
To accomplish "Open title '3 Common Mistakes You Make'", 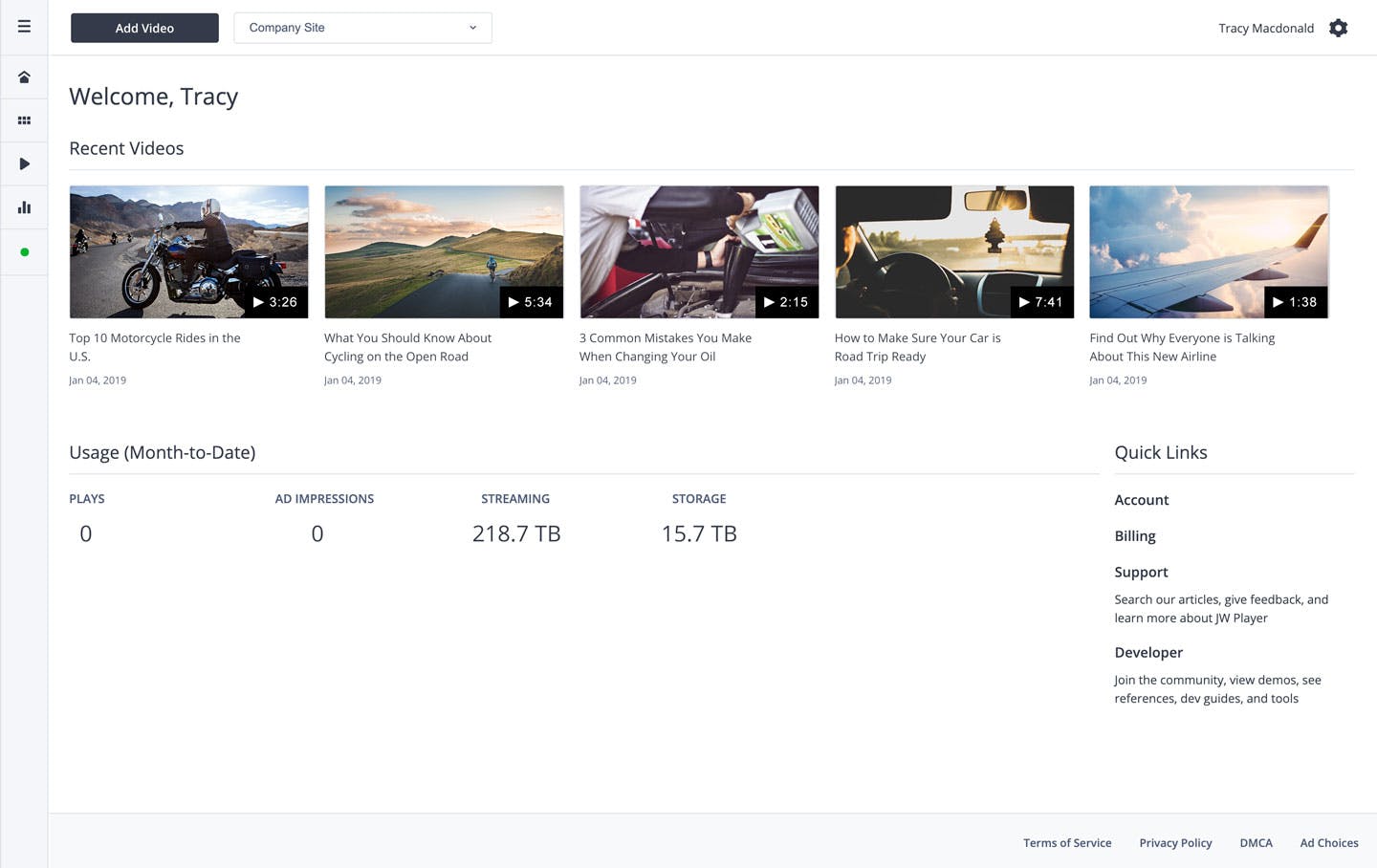I will pyautogui.click(x=666, y=347).
